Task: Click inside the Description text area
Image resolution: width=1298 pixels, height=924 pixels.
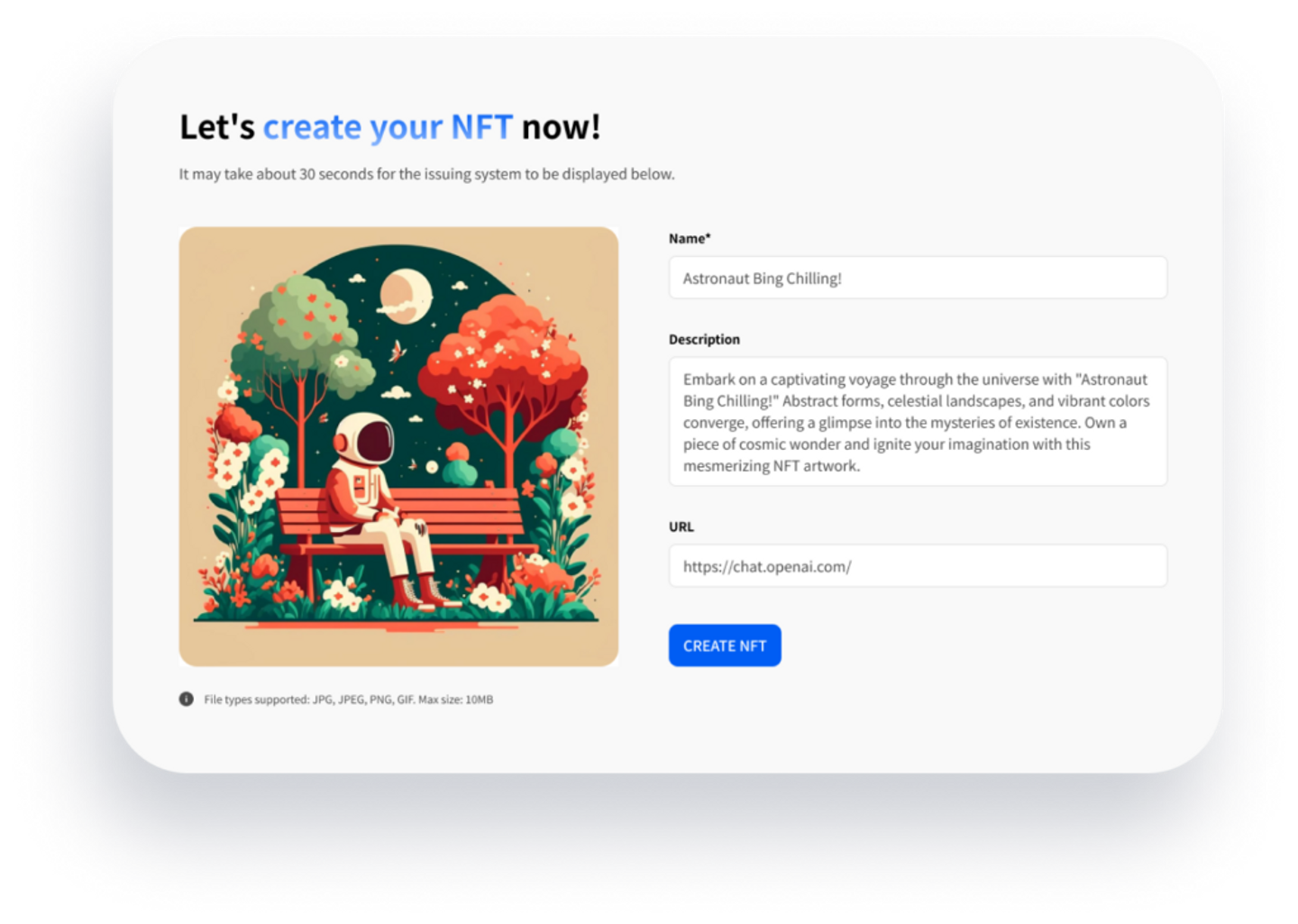Action: coord(918,422)
